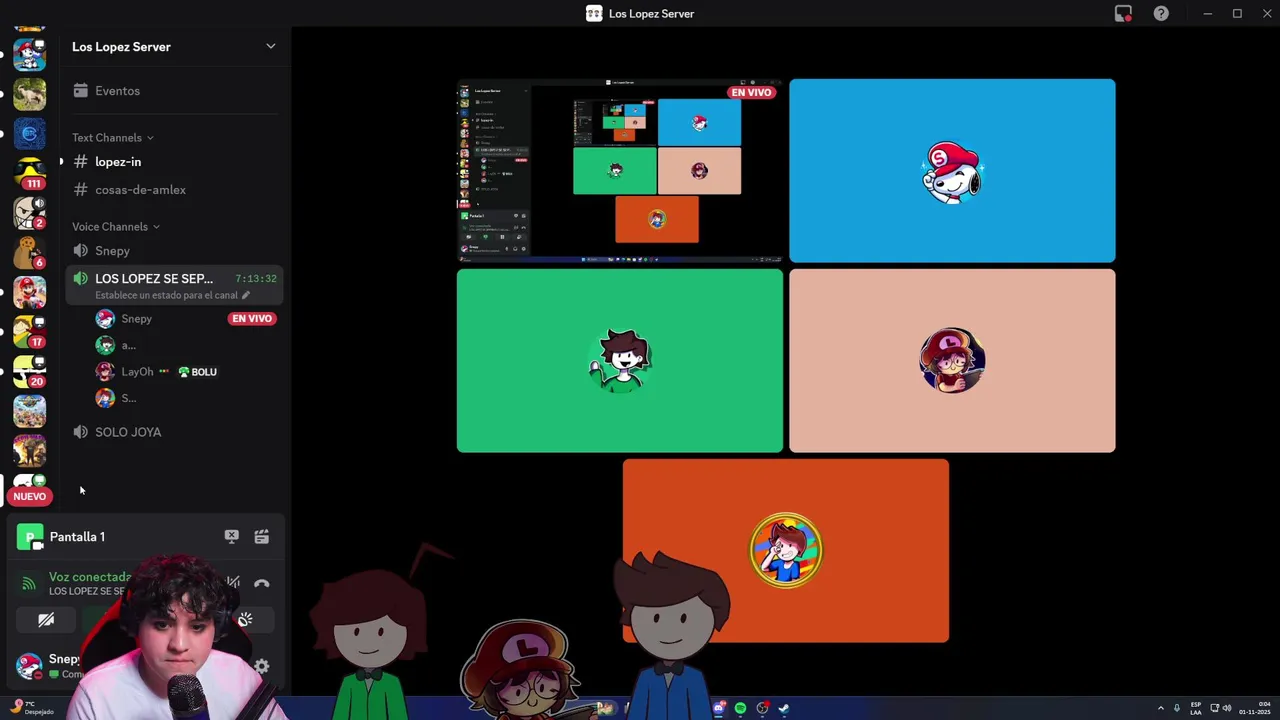Open the cookie server icon with badge 6

tap(29, 252)
